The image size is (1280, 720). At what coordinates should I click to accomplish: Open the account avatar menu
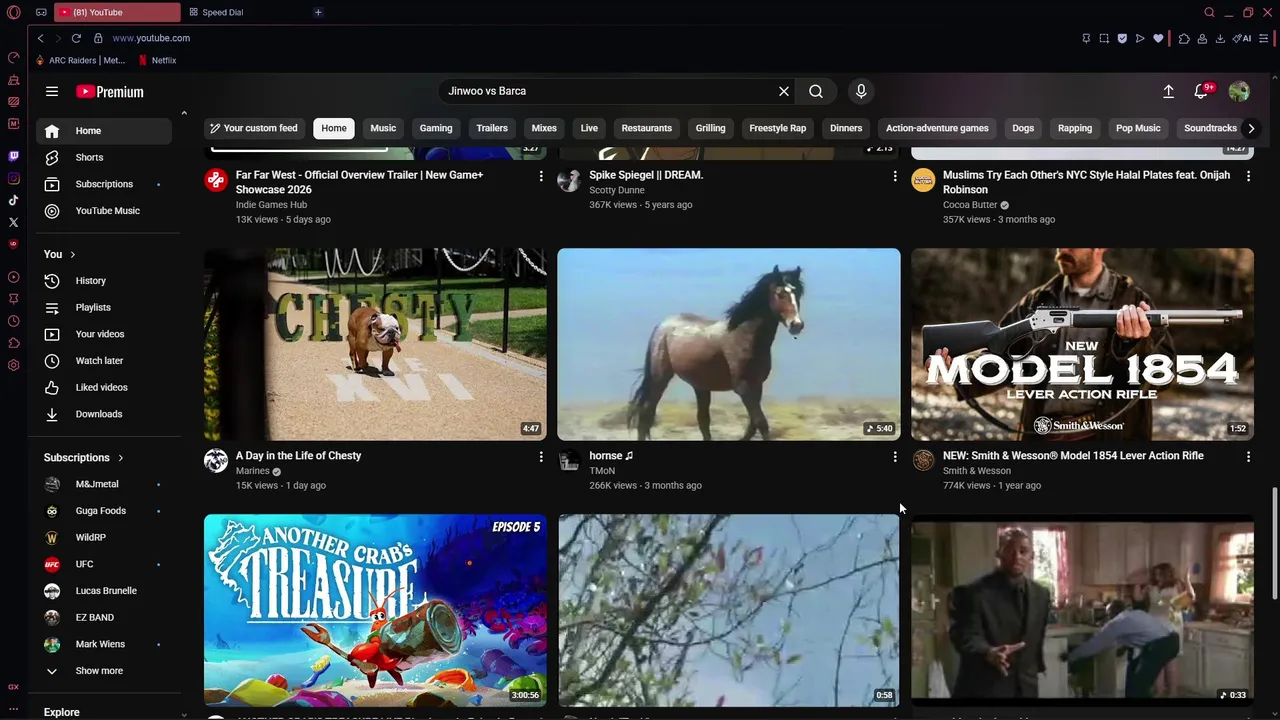coord(1239,91)
